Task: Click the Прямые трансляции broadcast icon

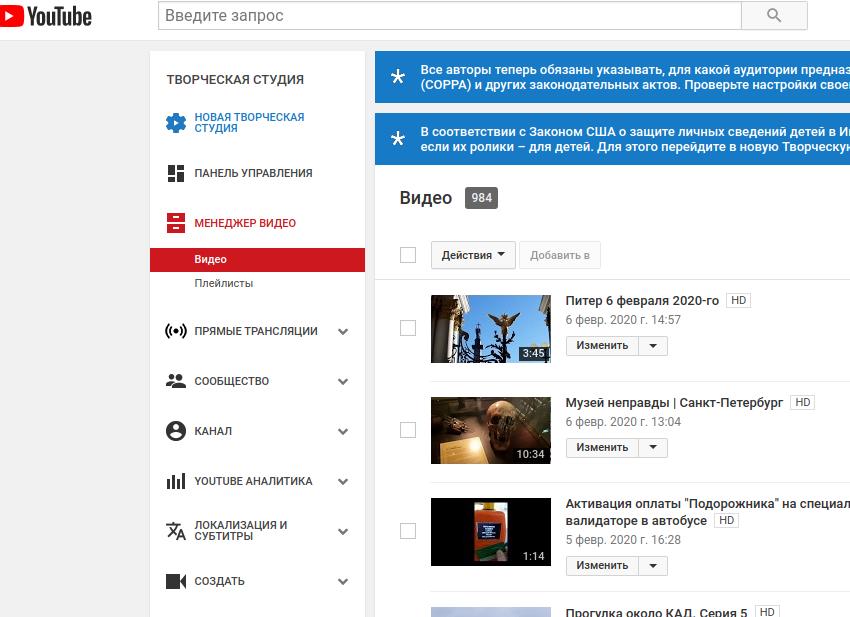Action: point(176,331)
